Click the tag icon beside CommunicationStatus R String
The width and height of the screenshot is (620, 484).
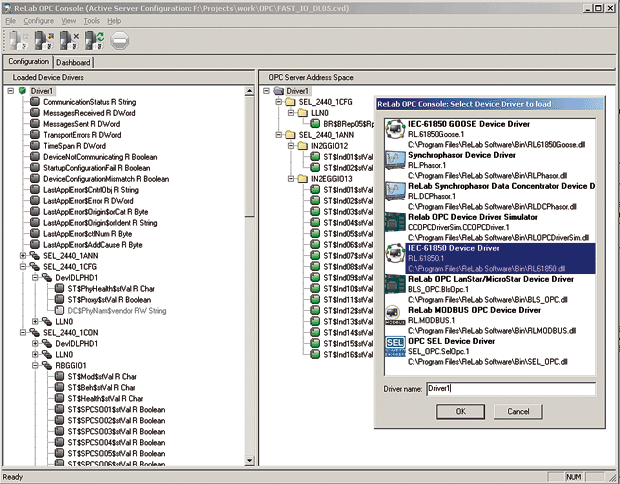coord(35,102)
